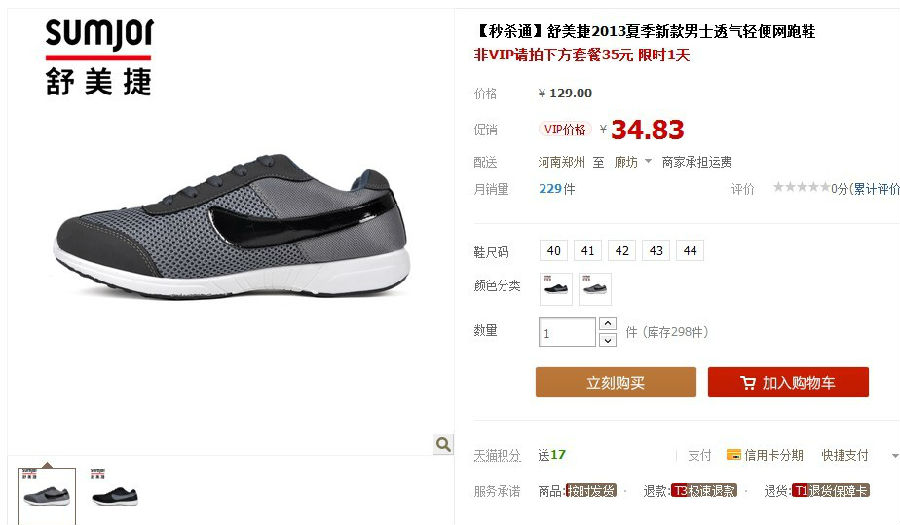Click 立刻购买 buy now button
The height and width of the screenshot is (525, 900).
(x=616, y=382)
